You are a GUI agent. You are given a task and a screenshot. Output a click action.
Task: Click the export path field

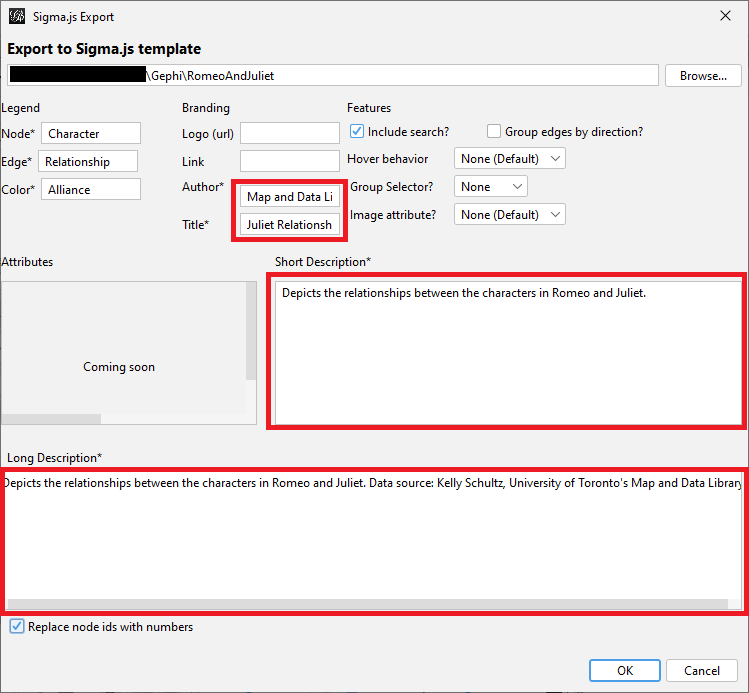333,75
